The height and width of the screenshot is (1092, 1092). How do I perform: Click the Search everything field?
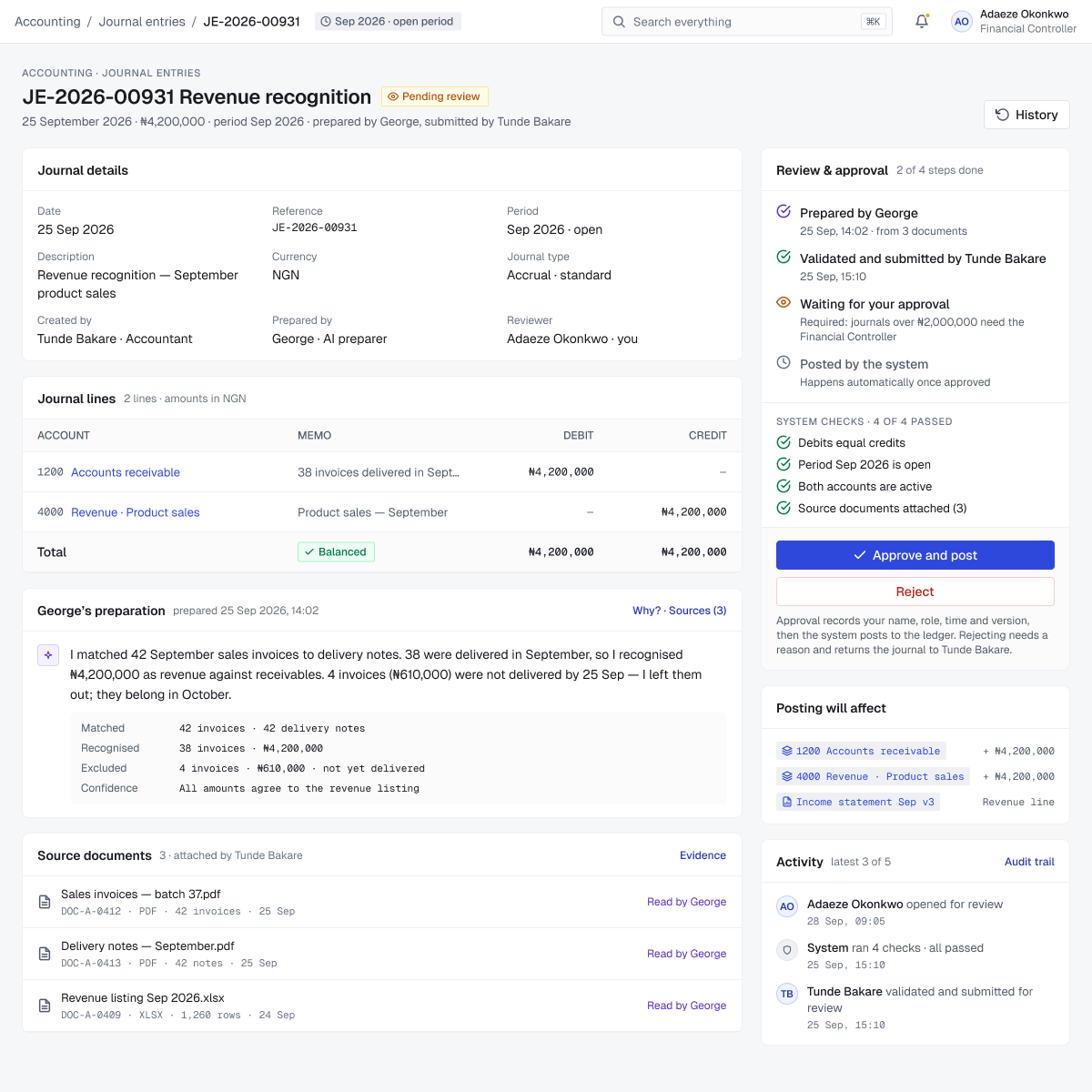(747, 22)
